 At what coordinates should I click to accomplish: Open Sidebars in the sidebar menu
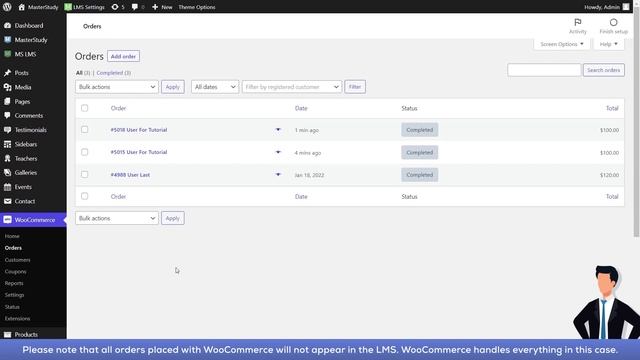(x=26, y=144)
